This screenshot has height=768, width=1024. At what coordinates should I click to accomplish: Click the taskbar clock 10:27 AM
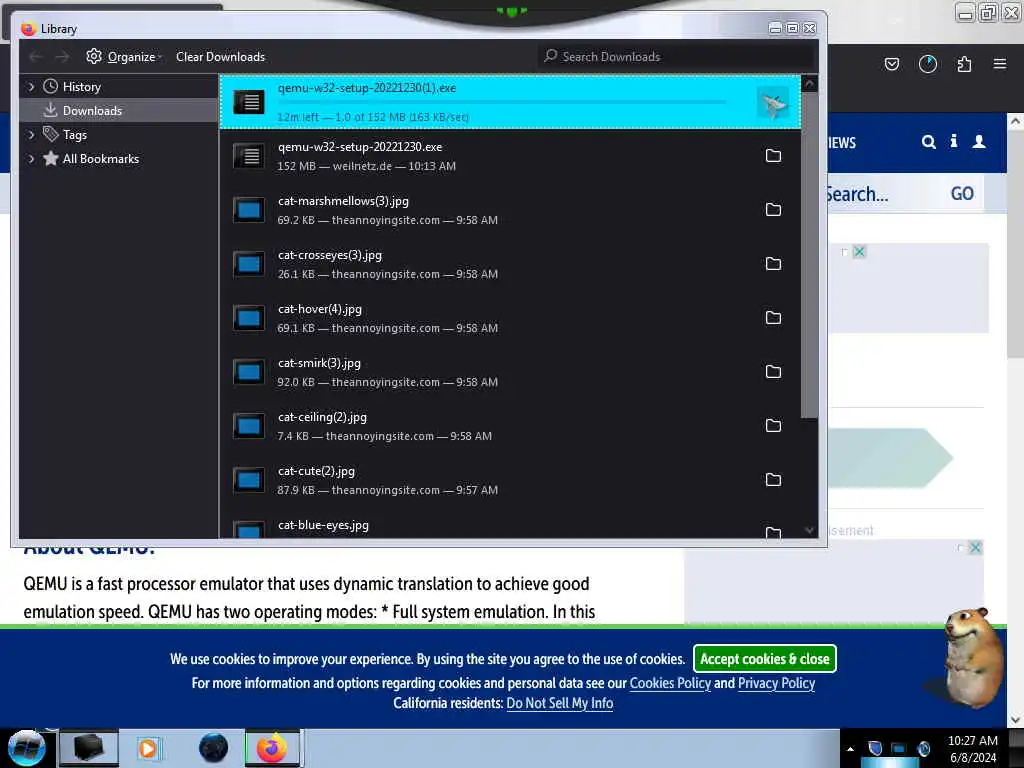pos(972,741)
